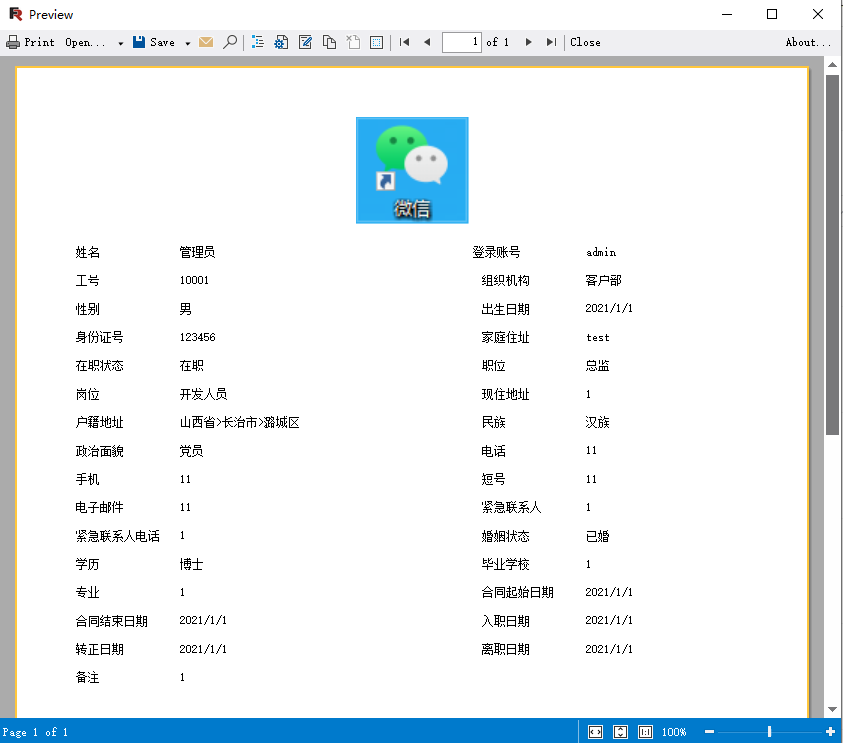Click the '10001' employee number value

point(194,280)
